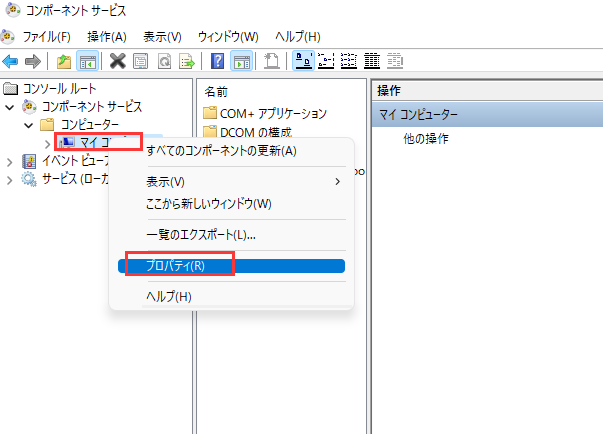Open the ヘルプ(H) menu in menu bar
The image size is (603, 434).
click(x=298, y=37)
